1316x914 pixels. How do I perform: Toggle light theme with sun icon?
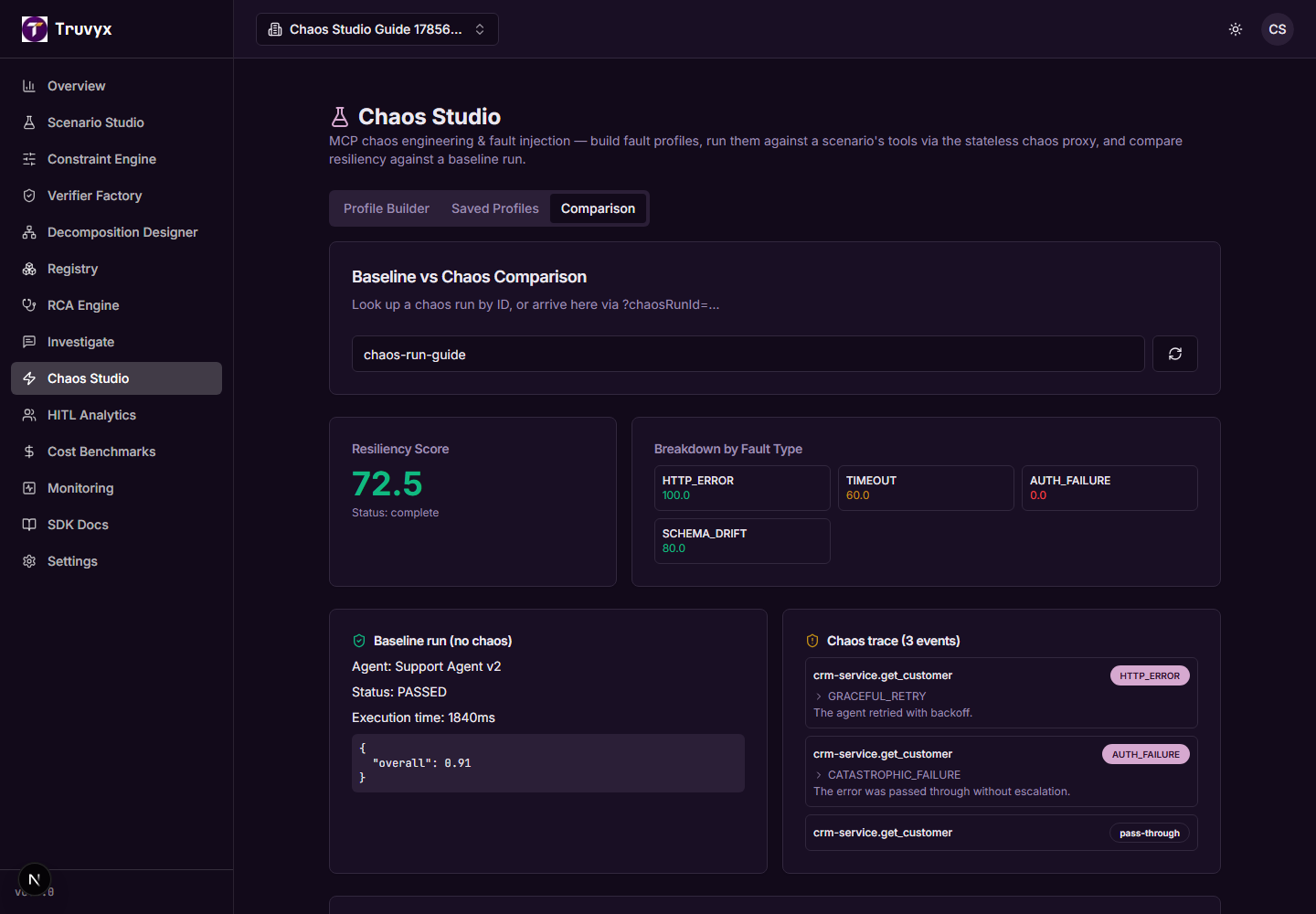1236,29
